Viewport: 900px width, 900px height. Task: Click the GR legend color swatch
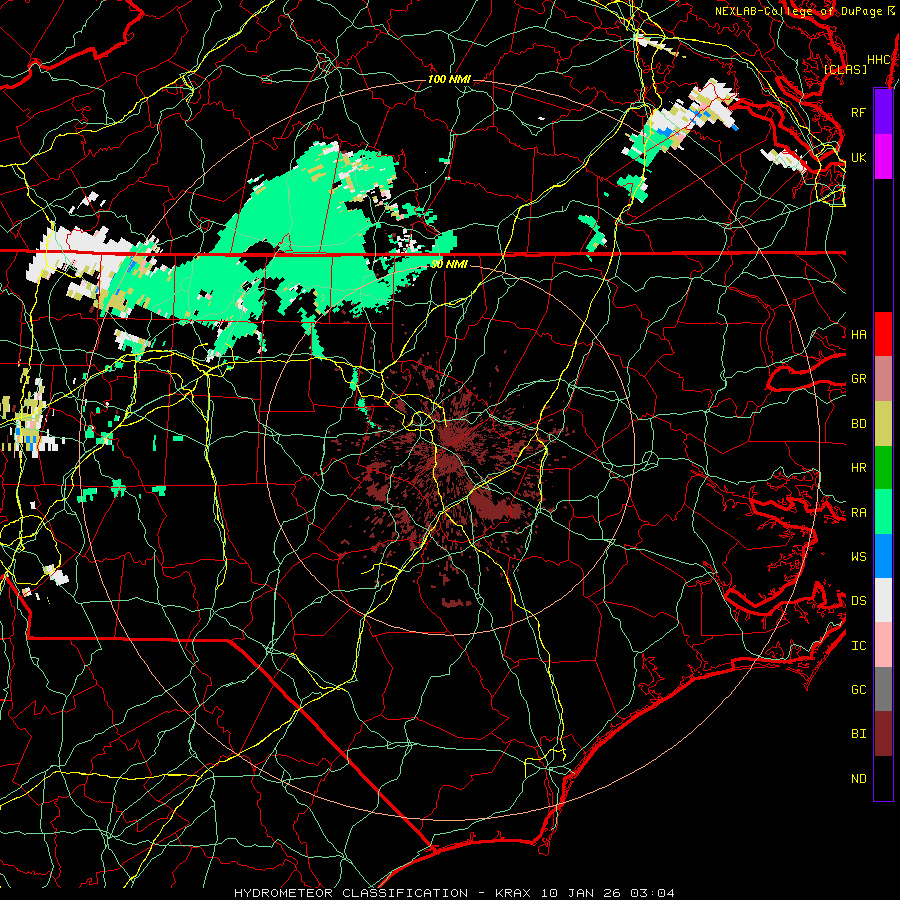point(883,378)
